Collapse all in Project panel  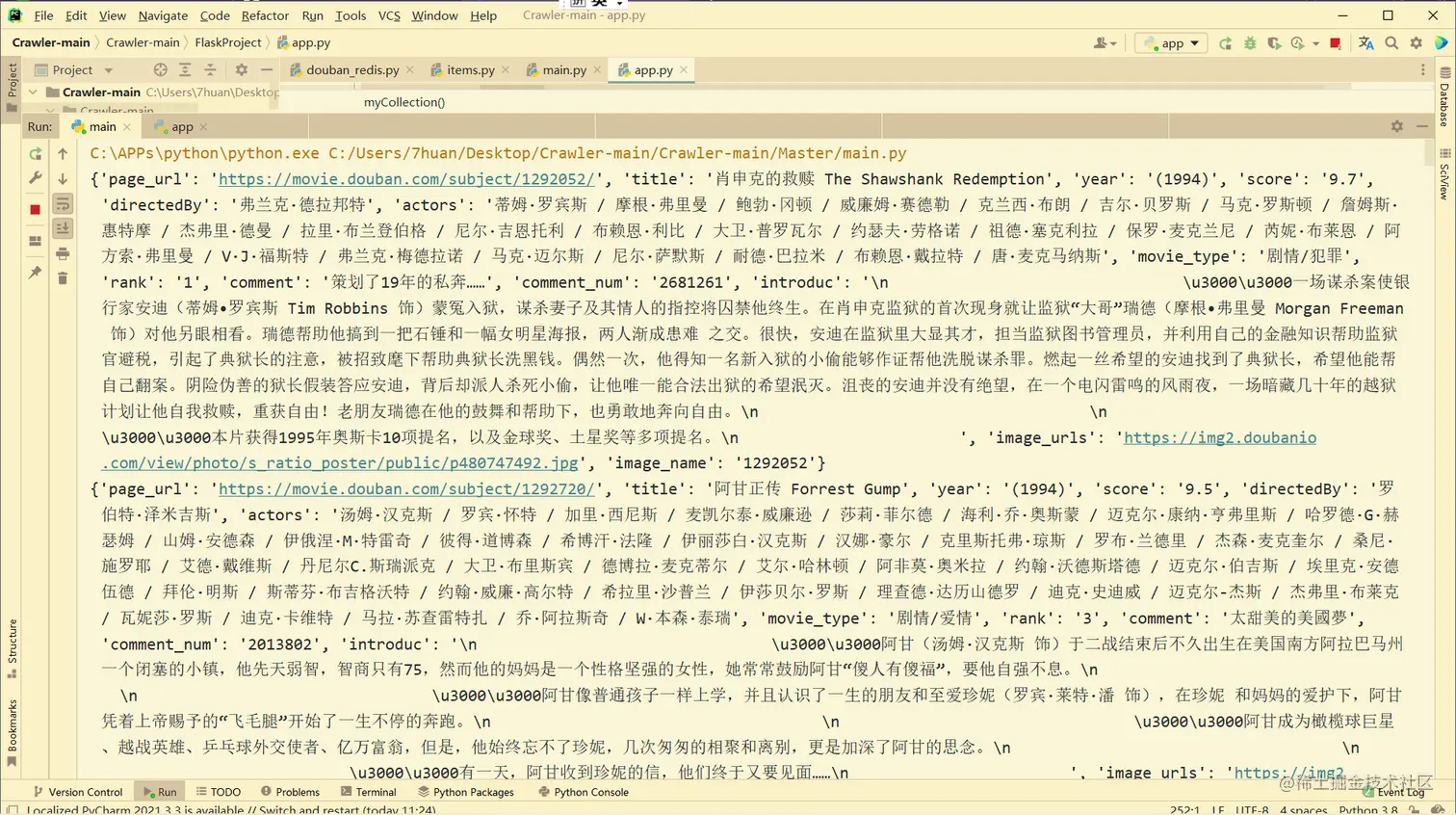(210, 69)
